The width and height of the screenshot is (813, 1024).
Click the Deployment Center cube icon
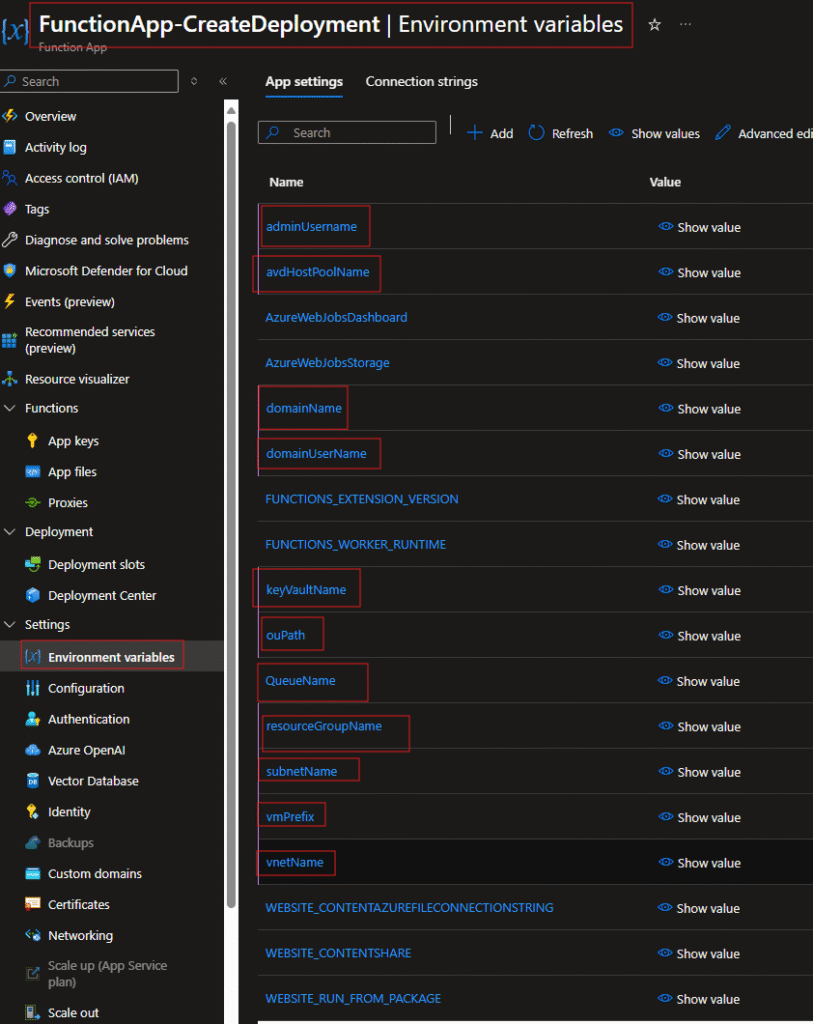coord(33,595)
